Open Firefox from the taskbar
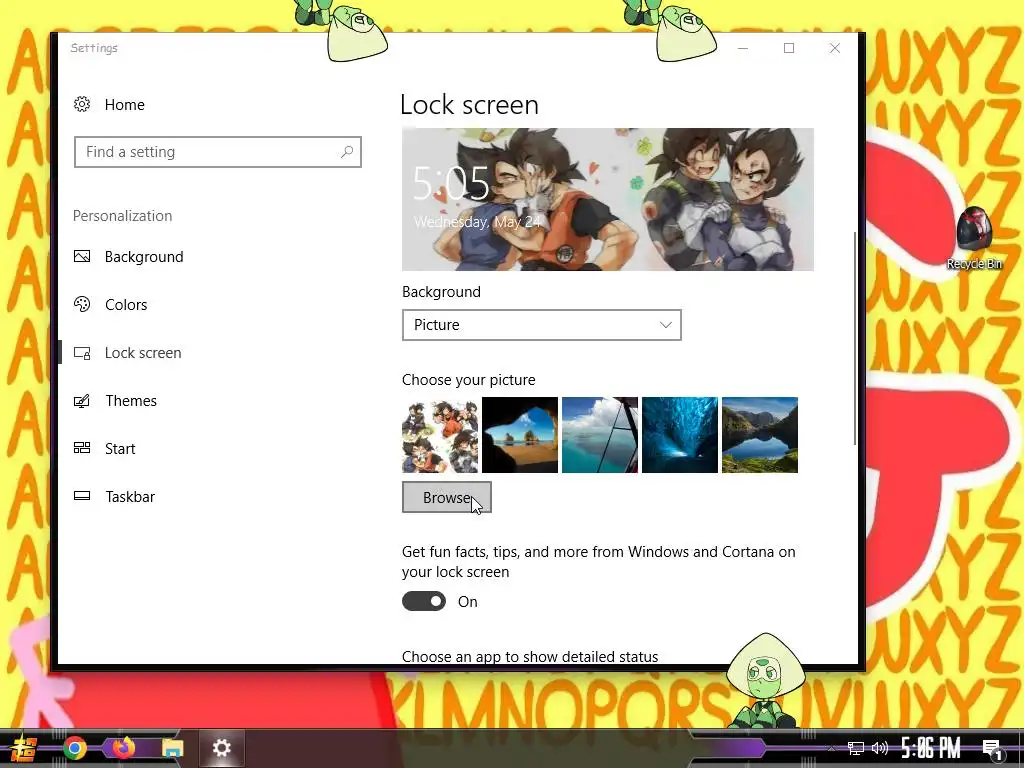Image resolution: width=1024 pixels, height=768 pixels. click(123, 748)
